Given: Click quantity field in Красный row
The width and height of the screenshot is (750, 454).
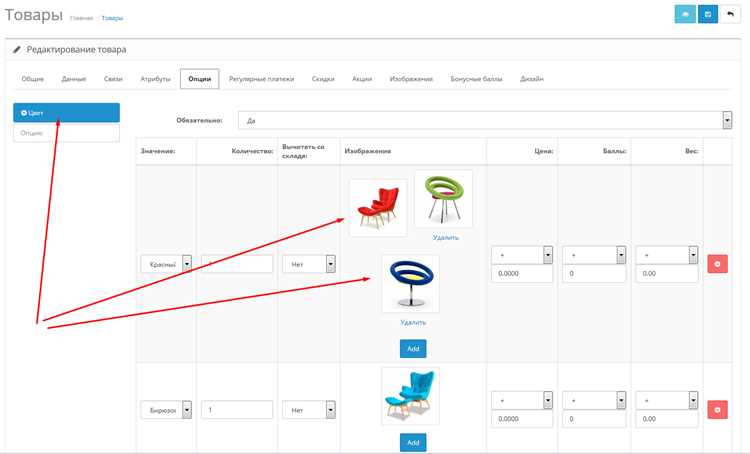Looking at the screenshot, I should tap(237, 264).
